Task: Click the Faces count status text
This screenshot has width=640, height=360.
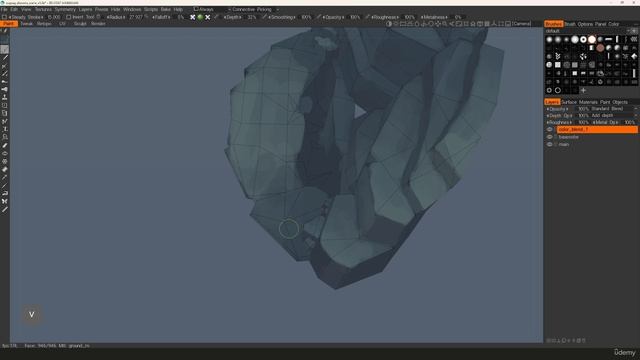Action: [40, 346]
